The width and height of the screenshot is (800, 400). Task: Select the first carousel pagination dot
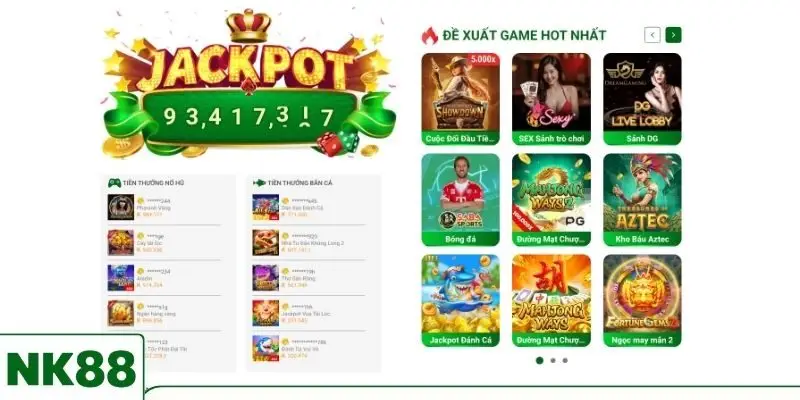[539, 360]
